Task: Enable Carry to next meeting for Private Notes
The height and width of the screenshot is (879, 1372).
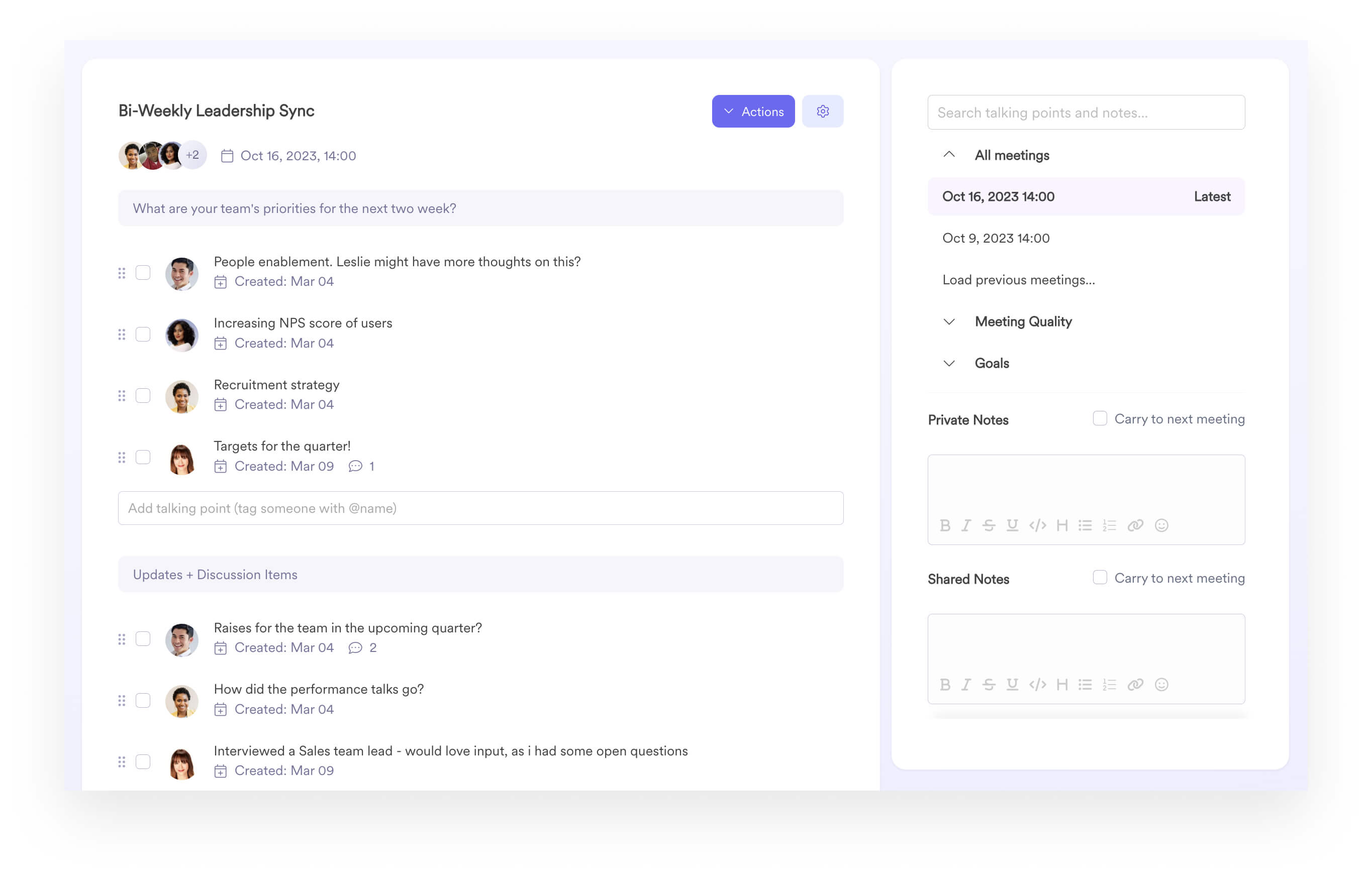Action: pos(1100,418)
